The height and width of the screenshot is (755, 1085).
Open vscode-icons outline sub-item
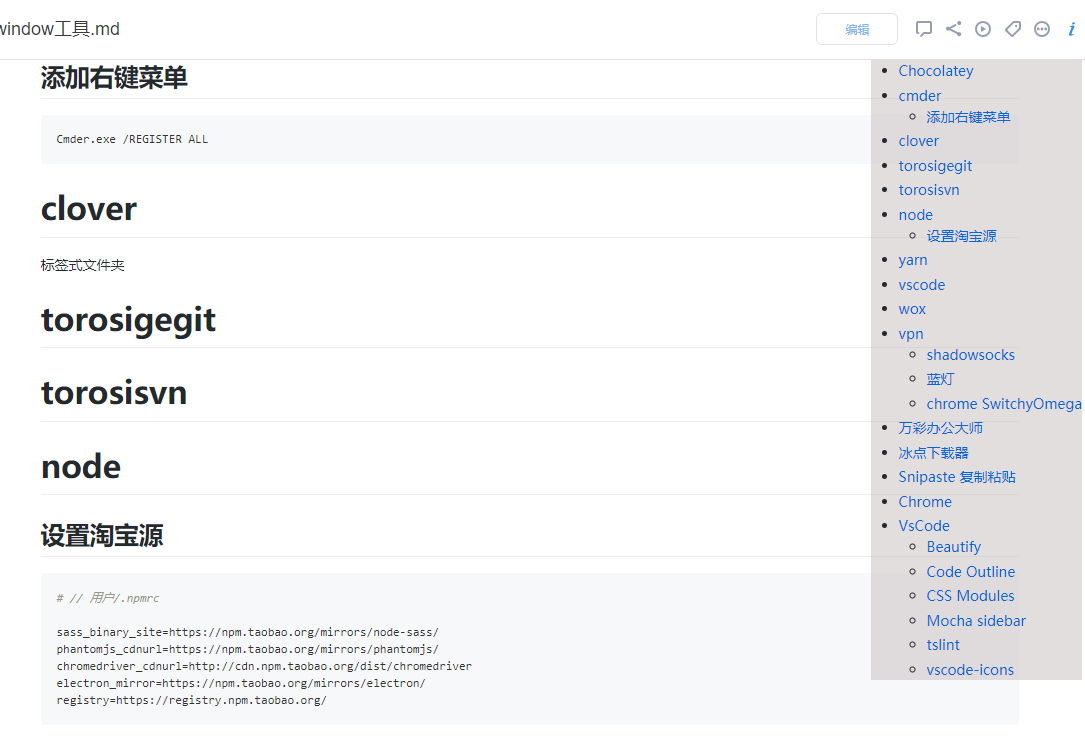(970, 670)
